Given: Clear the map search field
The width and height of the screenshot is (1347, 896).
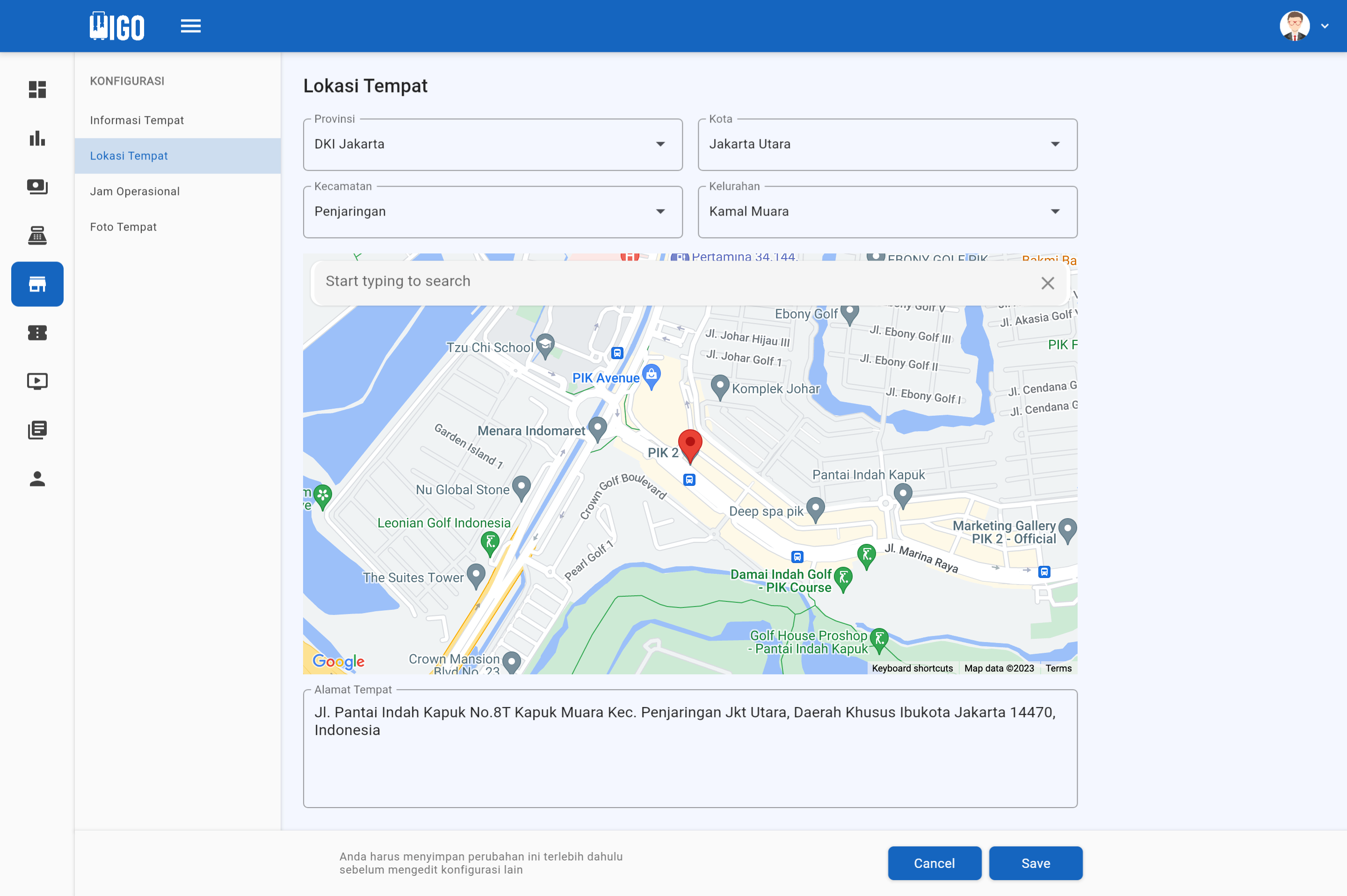Looking at the screenshot, I should (1047, 282).
